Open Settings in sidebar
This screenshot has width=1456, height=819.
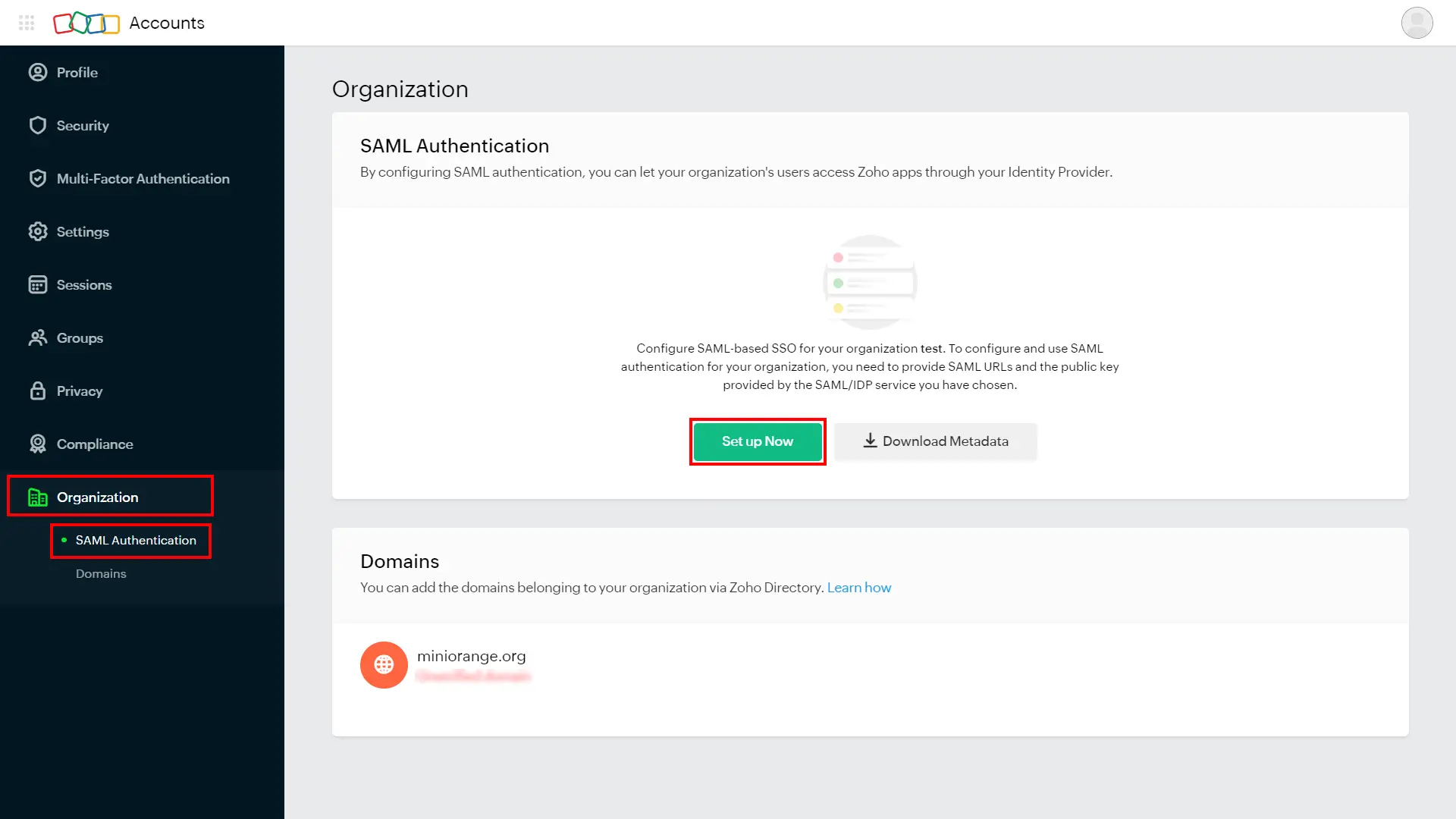click(x=83, y=231)
